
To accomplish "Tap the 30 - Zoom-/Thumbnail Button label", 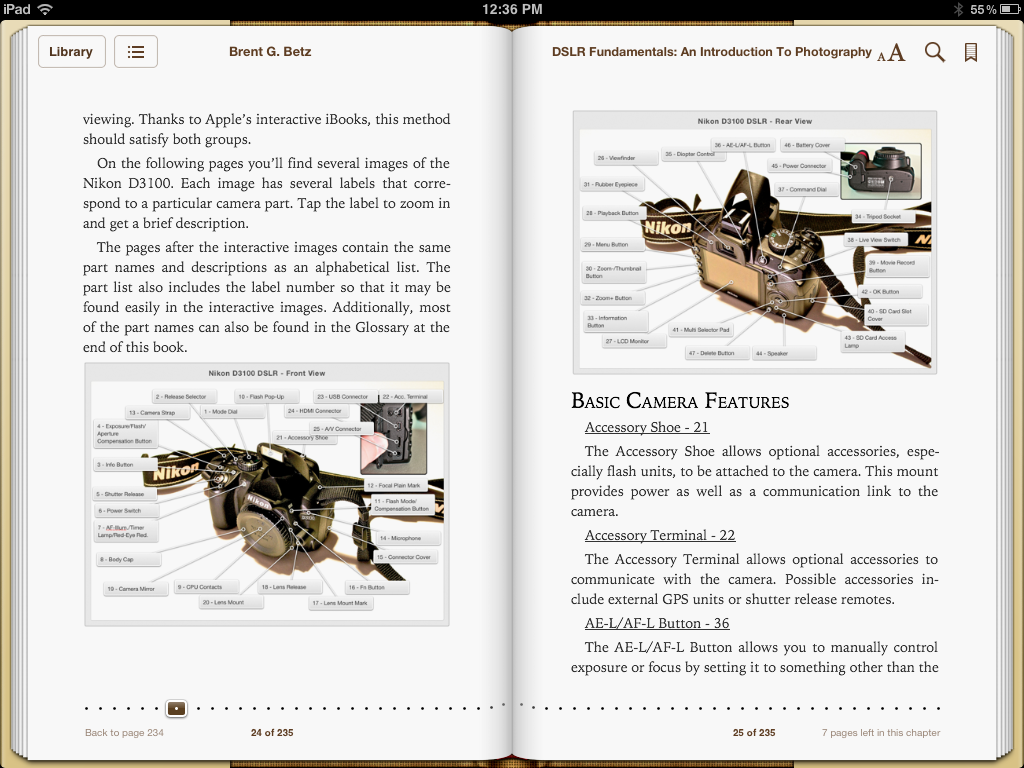I will (614, 272).
